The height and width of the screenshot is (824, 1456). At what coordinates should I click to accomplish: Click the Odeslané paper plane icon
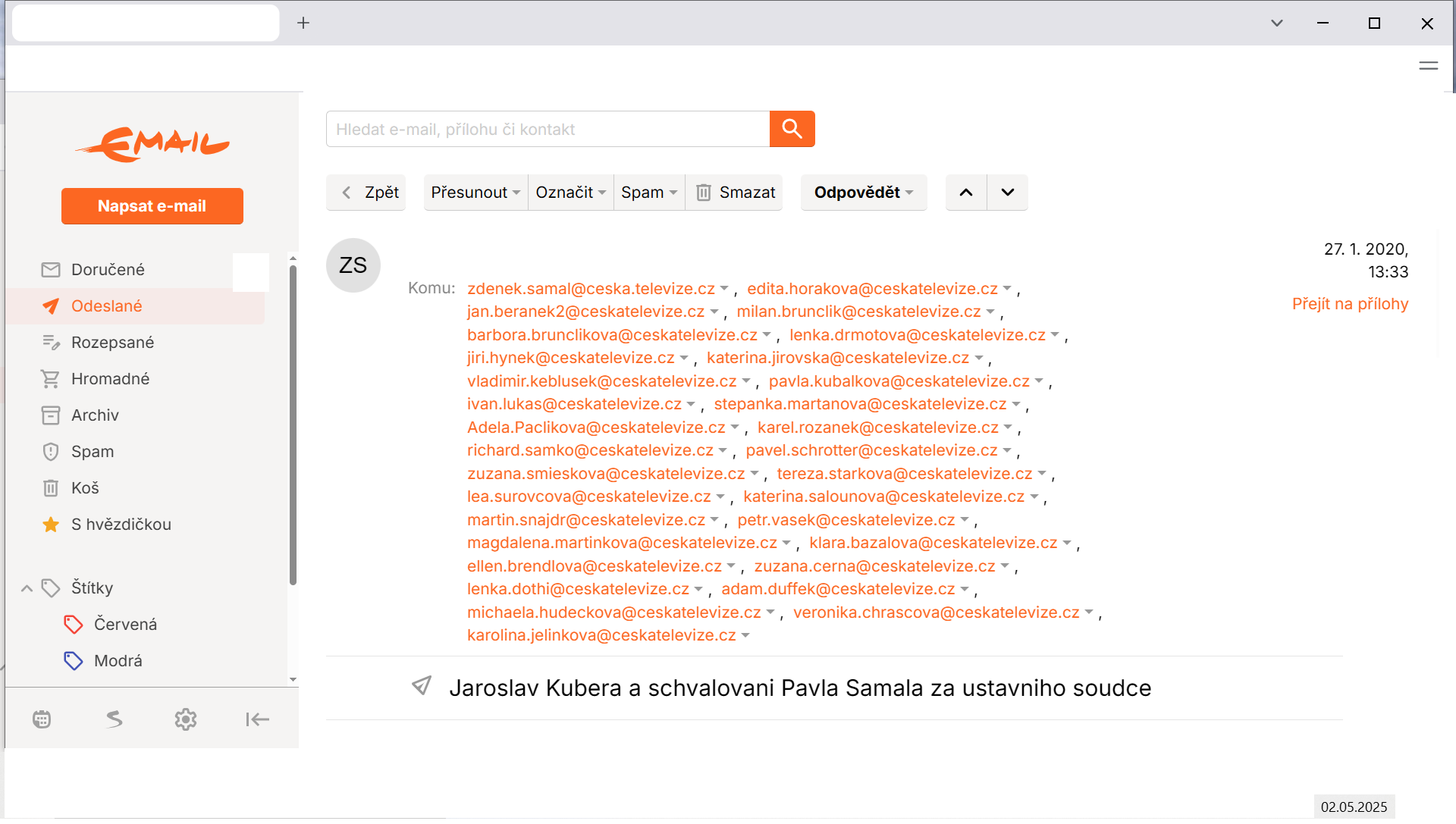point(51,306)
